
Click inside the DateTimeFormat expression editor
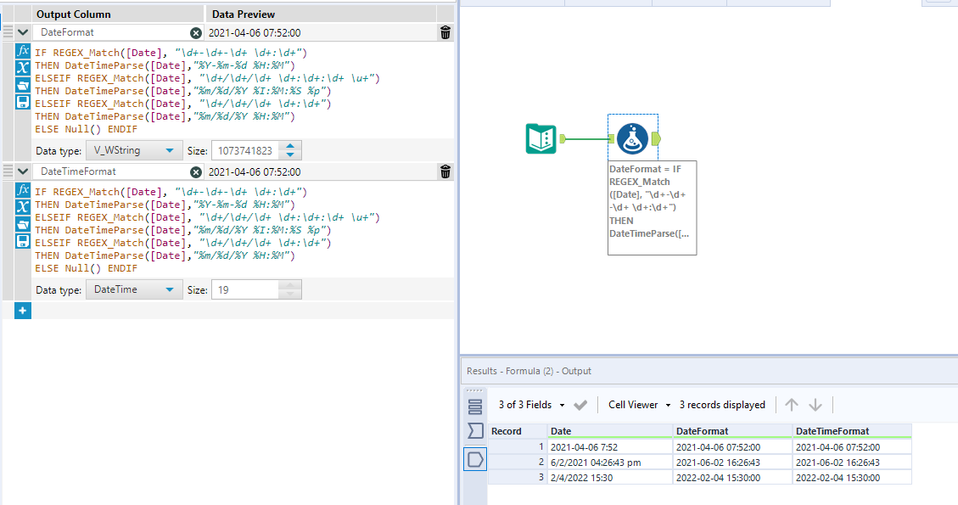pos(243,230)
